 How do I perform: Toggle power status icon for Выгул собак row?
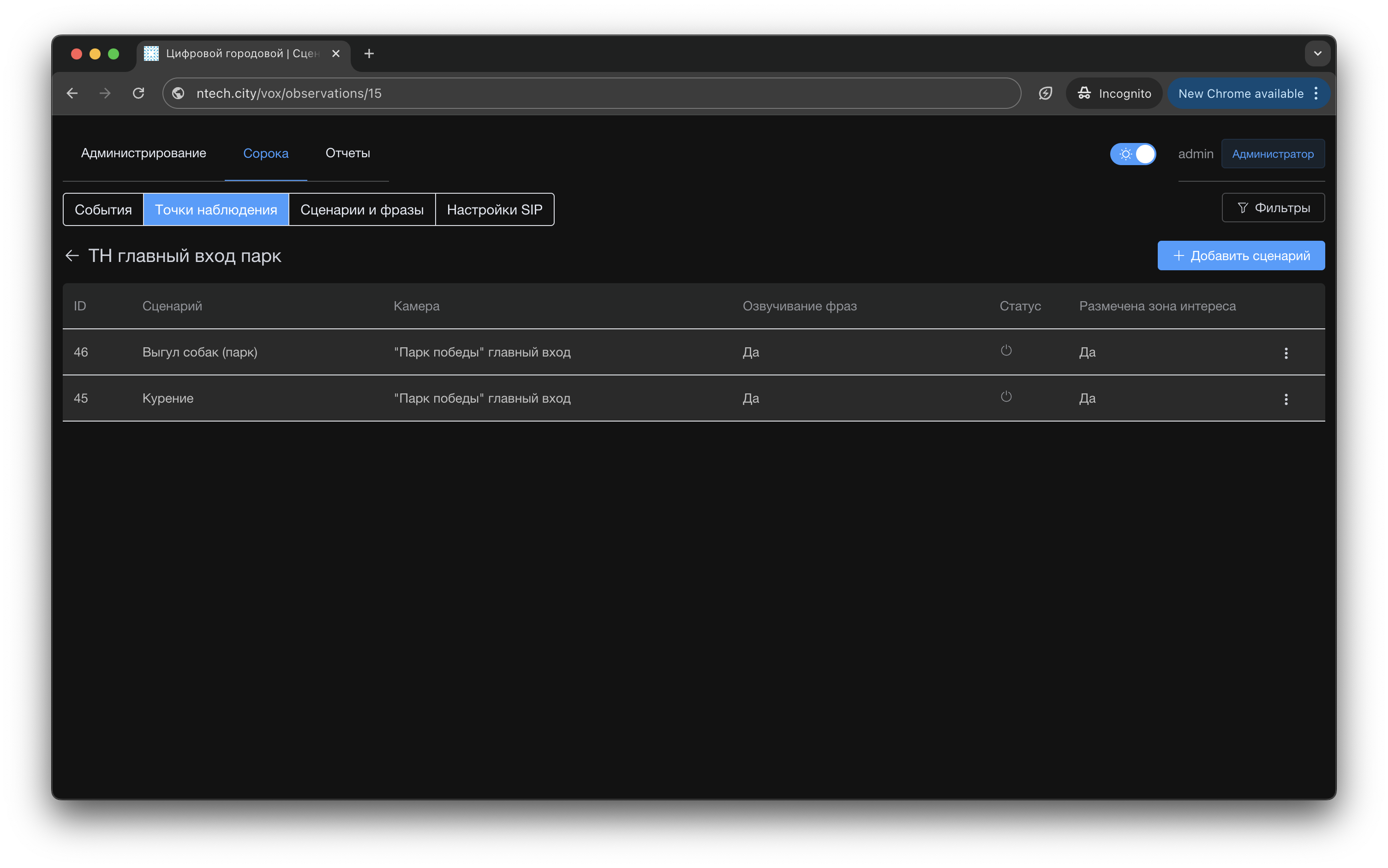coord(1005,350)
